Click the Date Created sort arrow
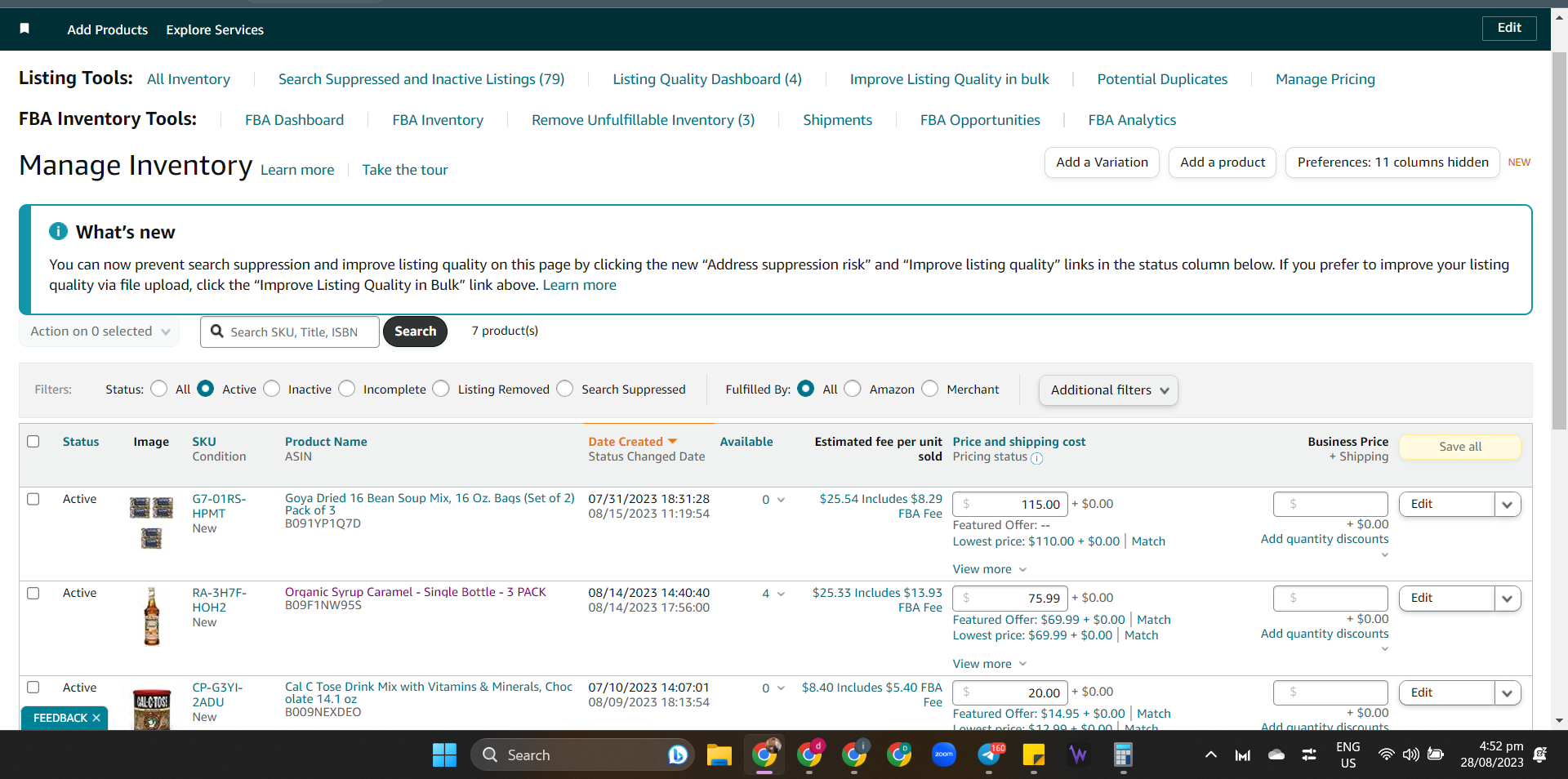 (672, 442)
